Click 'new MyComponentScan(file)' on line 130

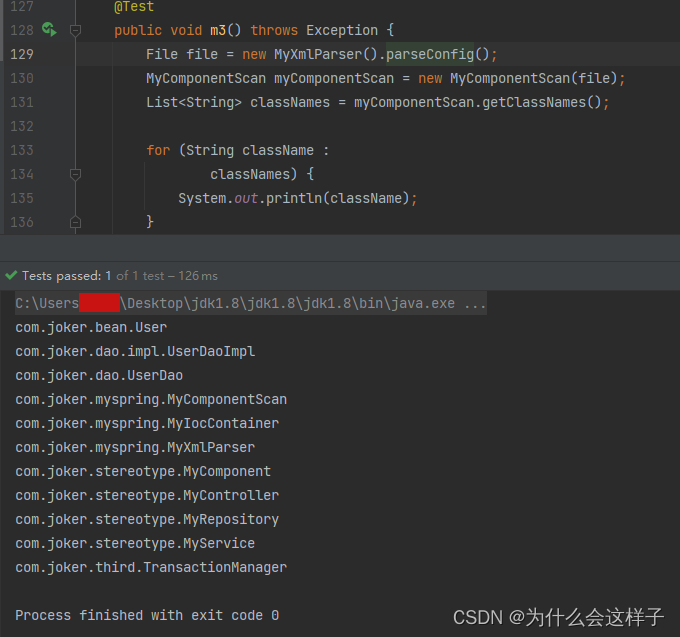tap(517, 78)
